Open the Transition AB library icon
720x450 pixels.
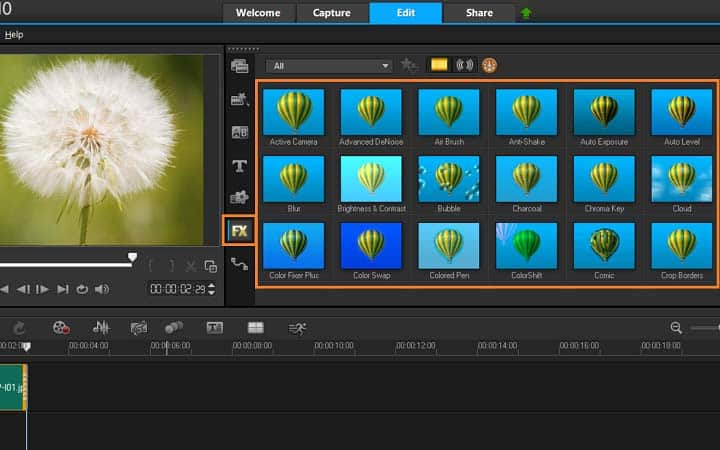pyautogui.click(x=239, y=133)
